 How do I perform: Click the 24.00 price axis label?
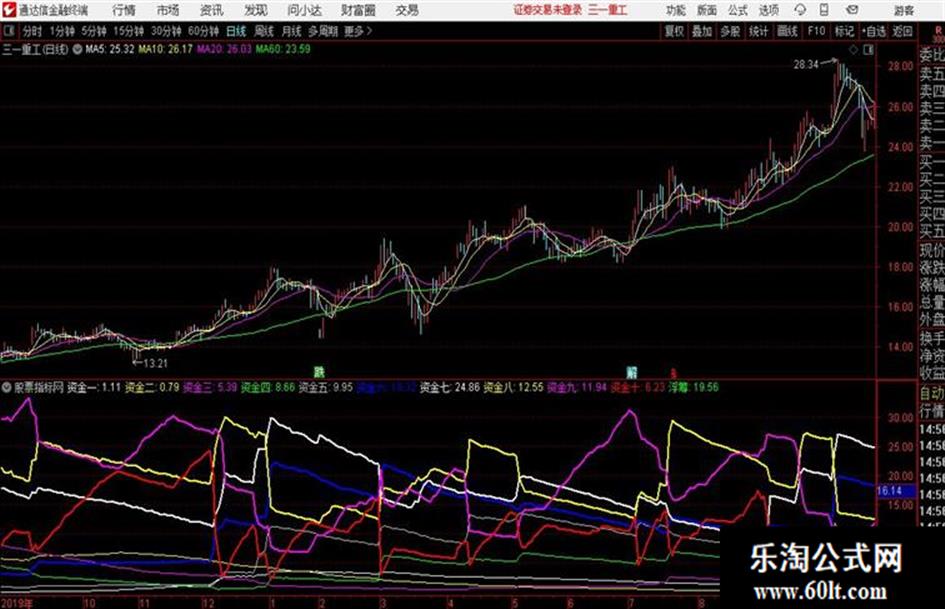point(900,147)
